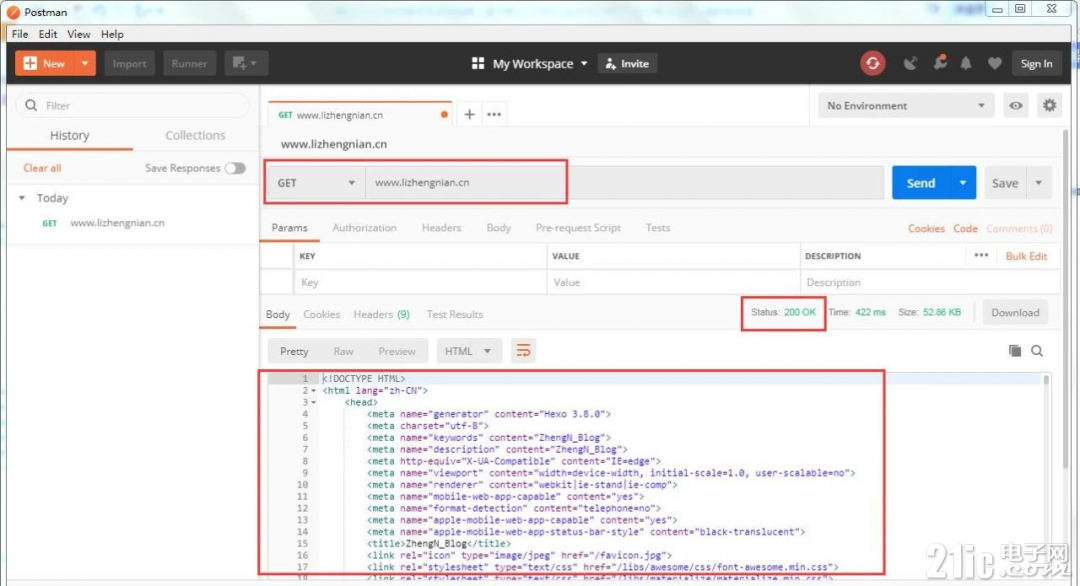Switch response view to Preview
The image size is (1080, 586).
pyautogui.click(x=397, y=351)
